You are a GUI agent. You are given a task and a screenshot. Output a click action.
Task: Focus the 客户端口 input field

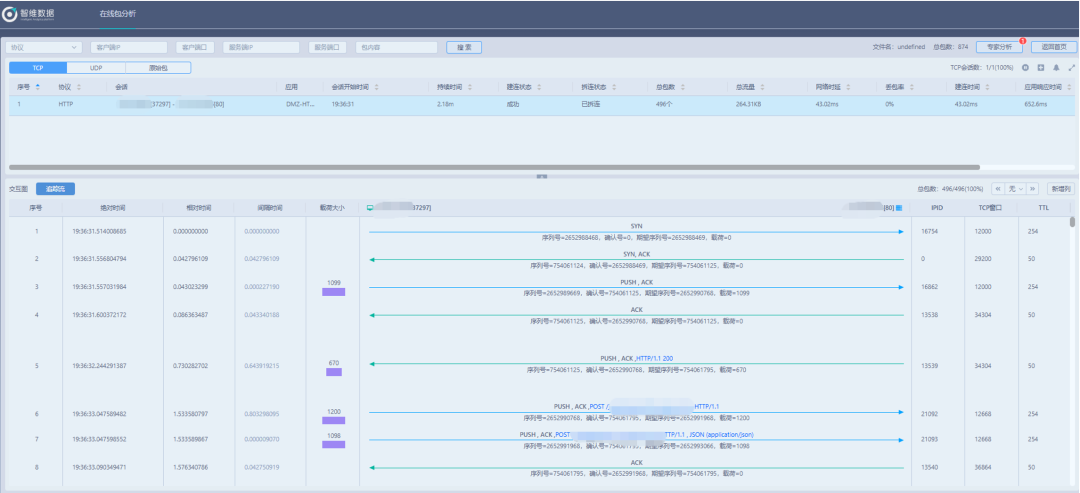[195, 48]
